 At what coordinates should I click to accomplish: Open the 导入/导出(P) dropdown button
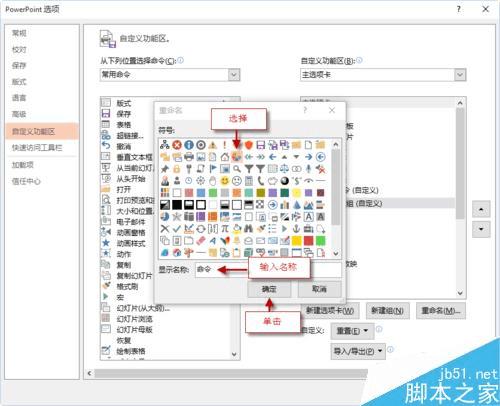358,351
